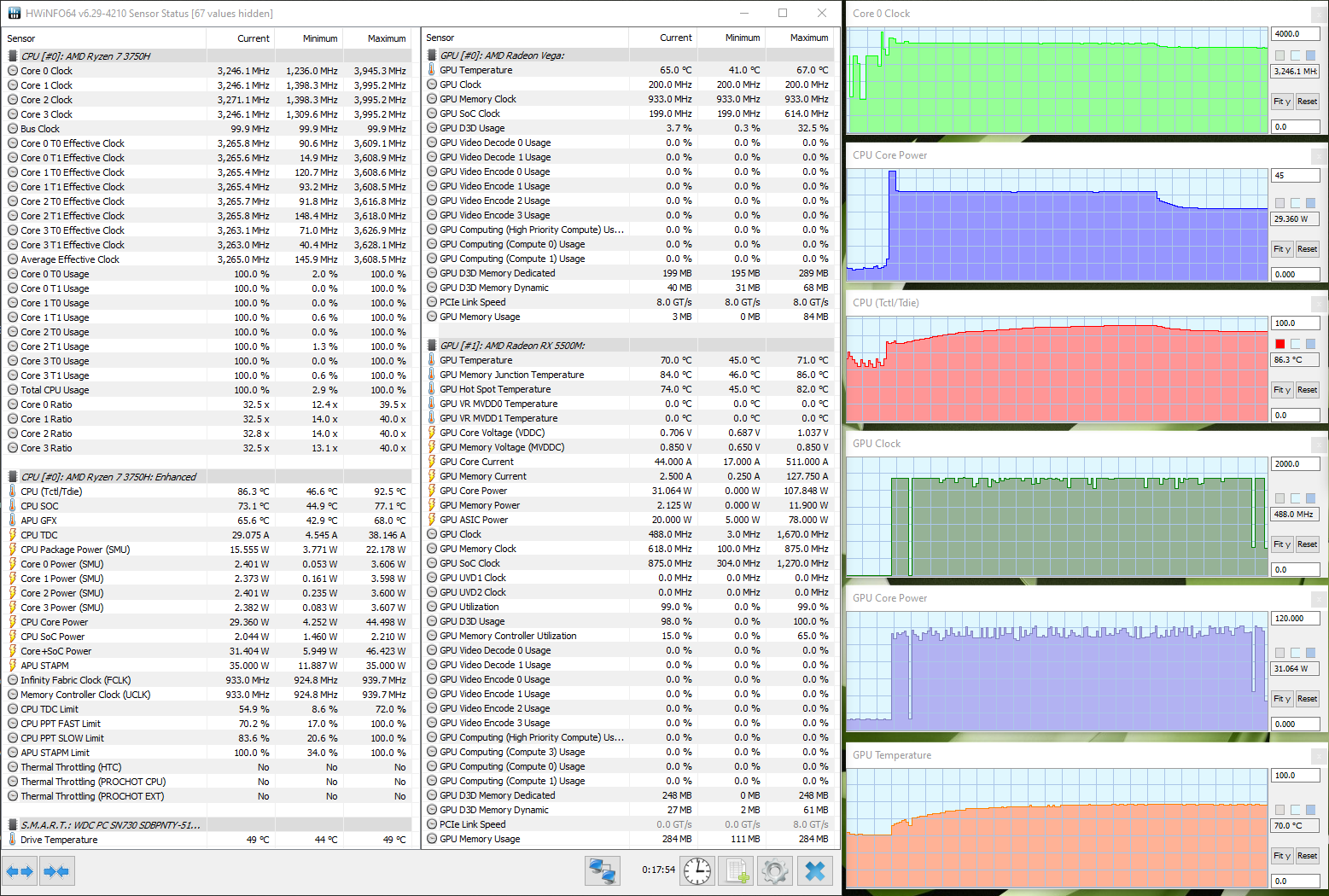Pick the line color swatch in Core 0 Clock graph

coord(1280,55)
